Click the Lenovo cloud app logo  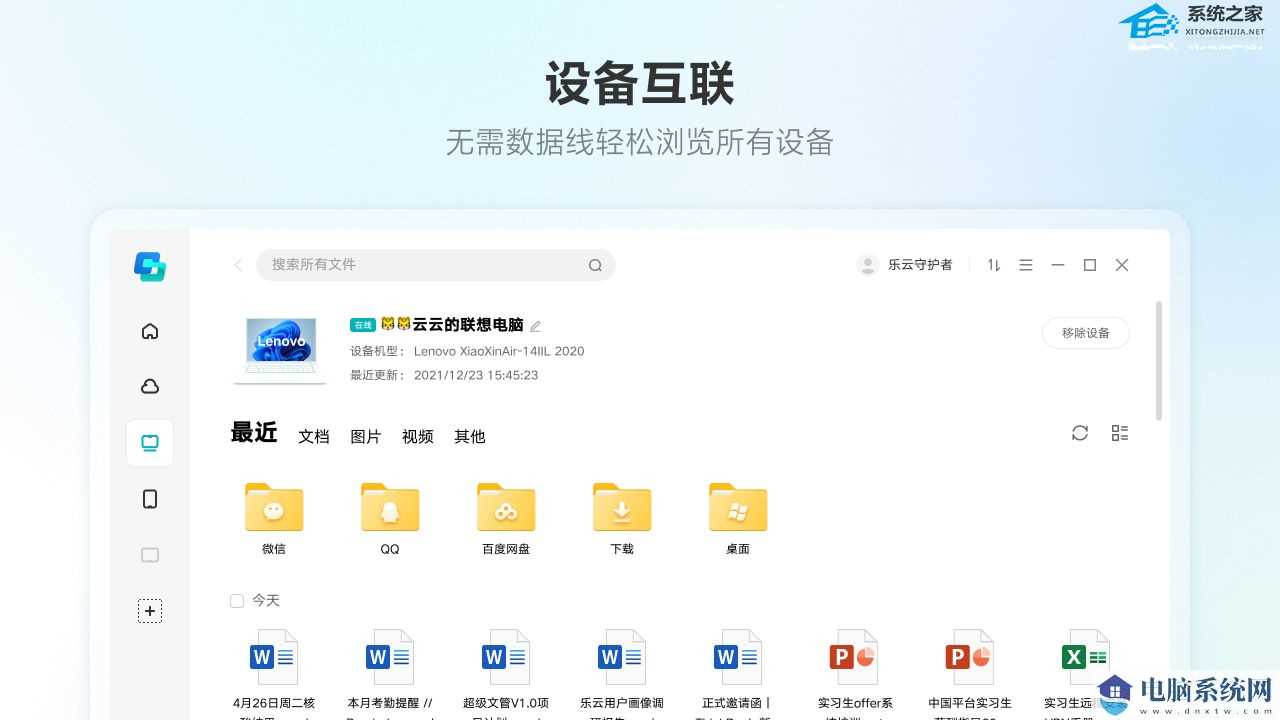pos(150,266)
